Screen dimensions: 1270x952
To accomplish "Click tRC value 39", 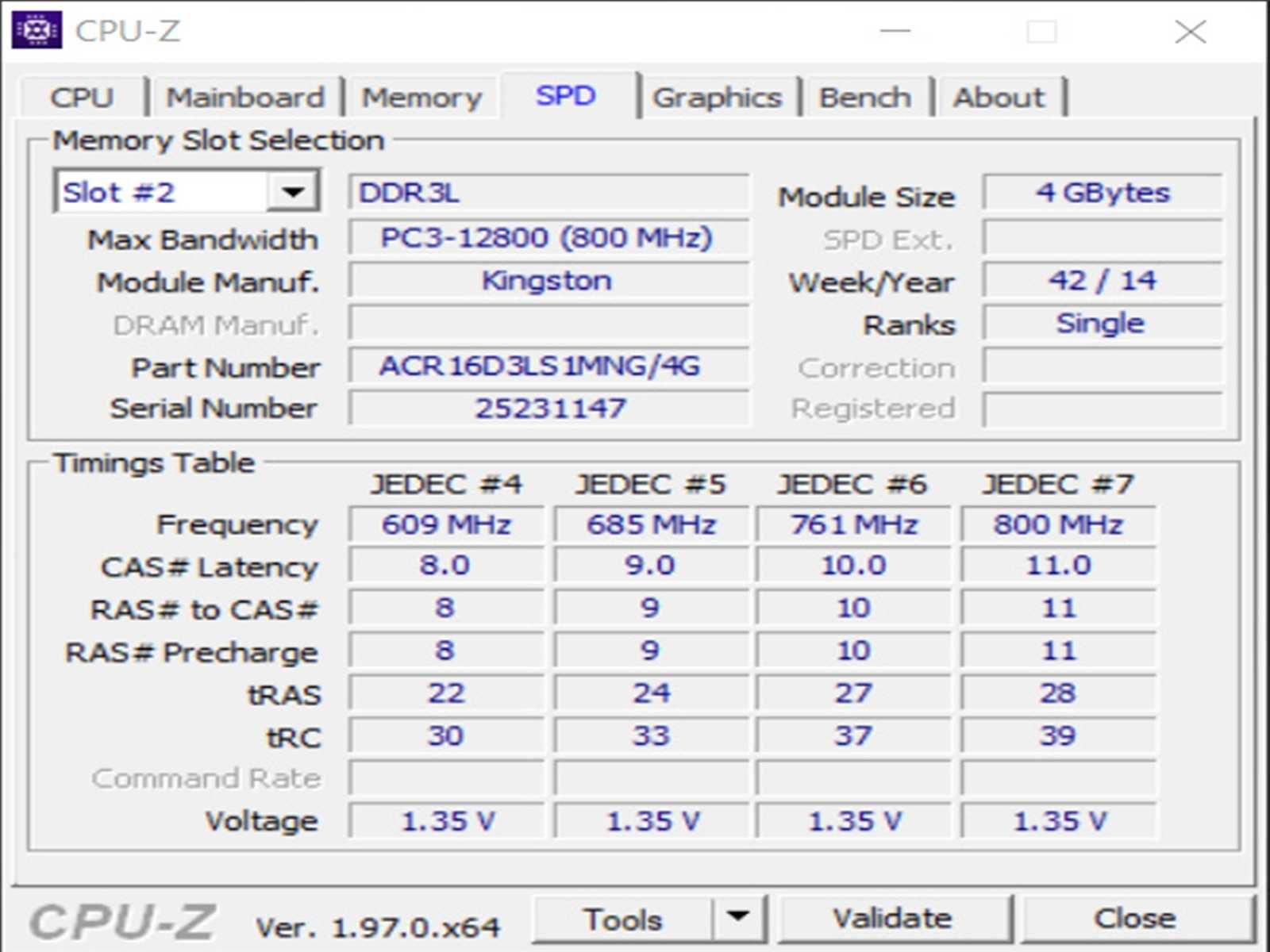I will (1058, 736).
